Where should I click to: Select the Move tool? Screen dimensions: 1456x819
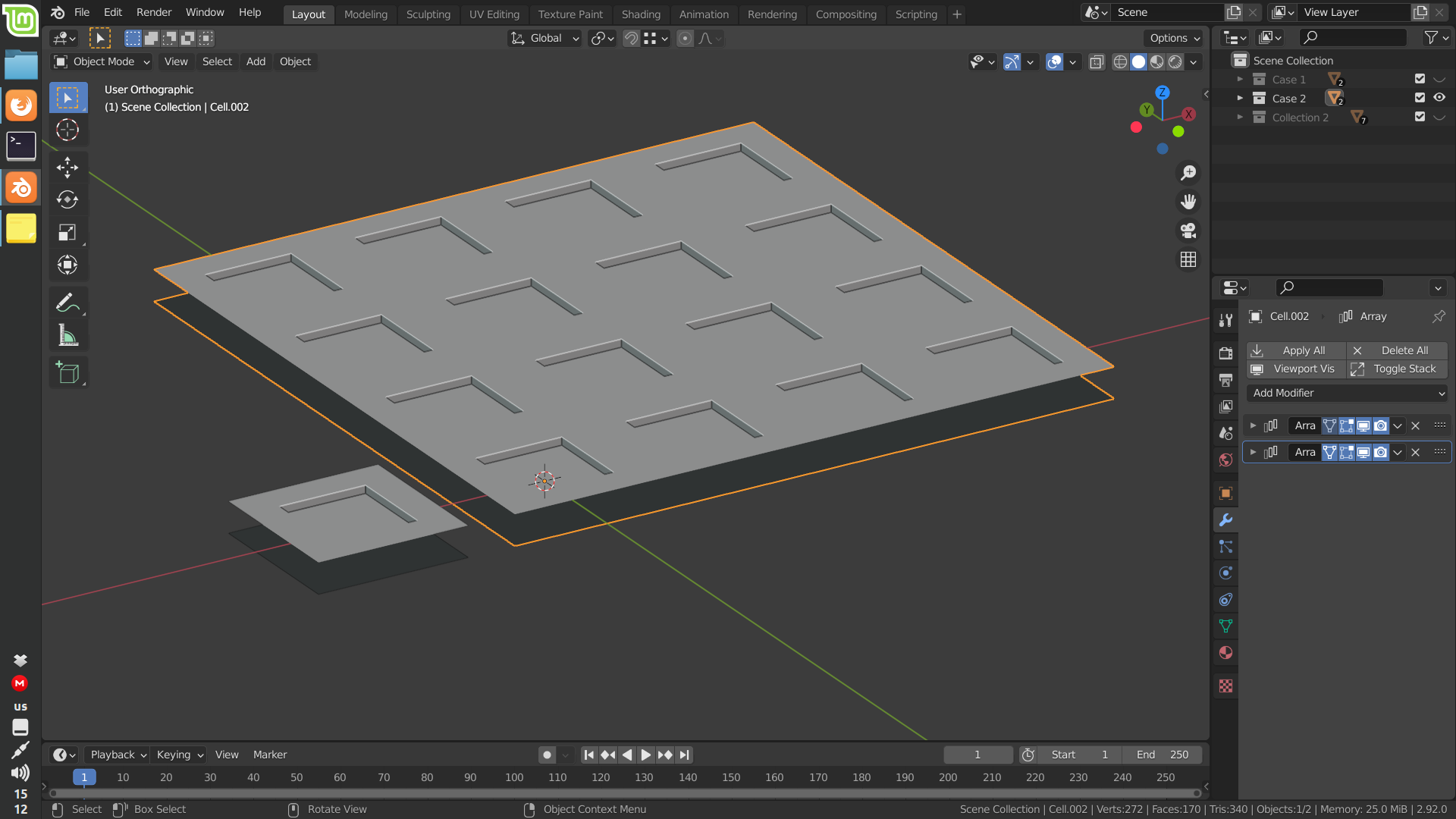pyautogui.click(x=67, y=167)
